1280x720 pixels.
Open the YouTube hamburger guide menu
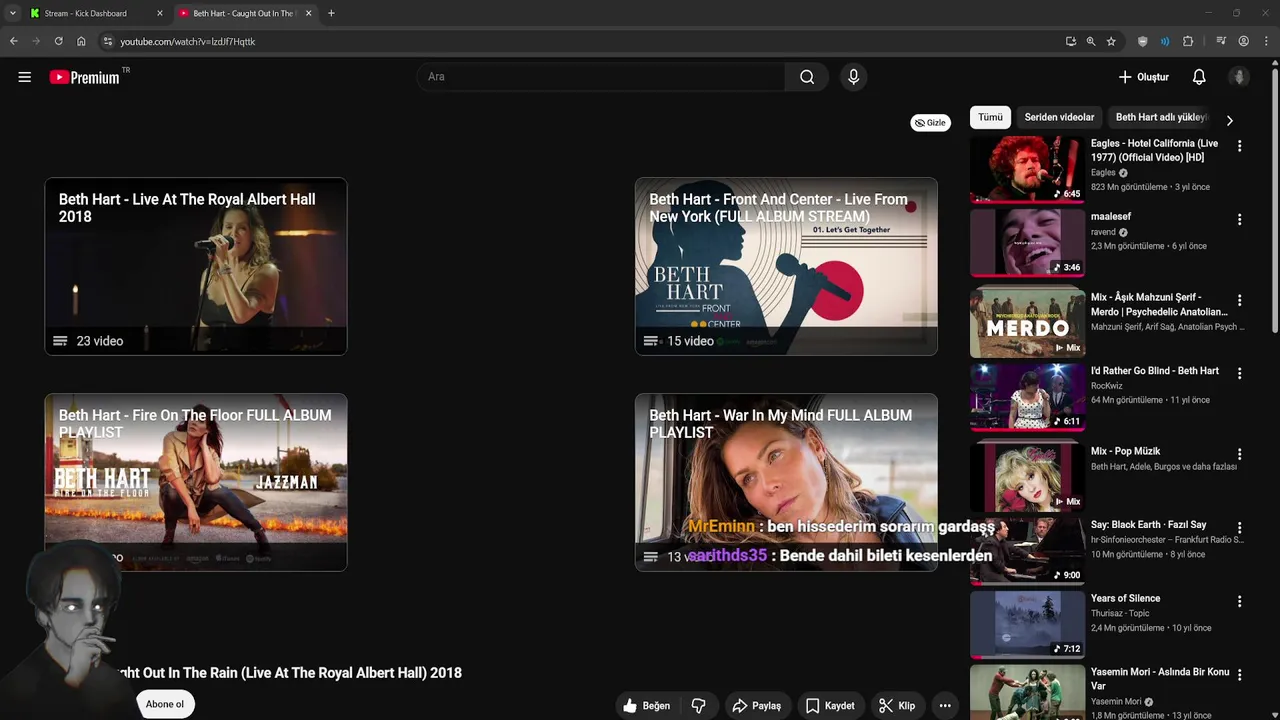[25, 77]
